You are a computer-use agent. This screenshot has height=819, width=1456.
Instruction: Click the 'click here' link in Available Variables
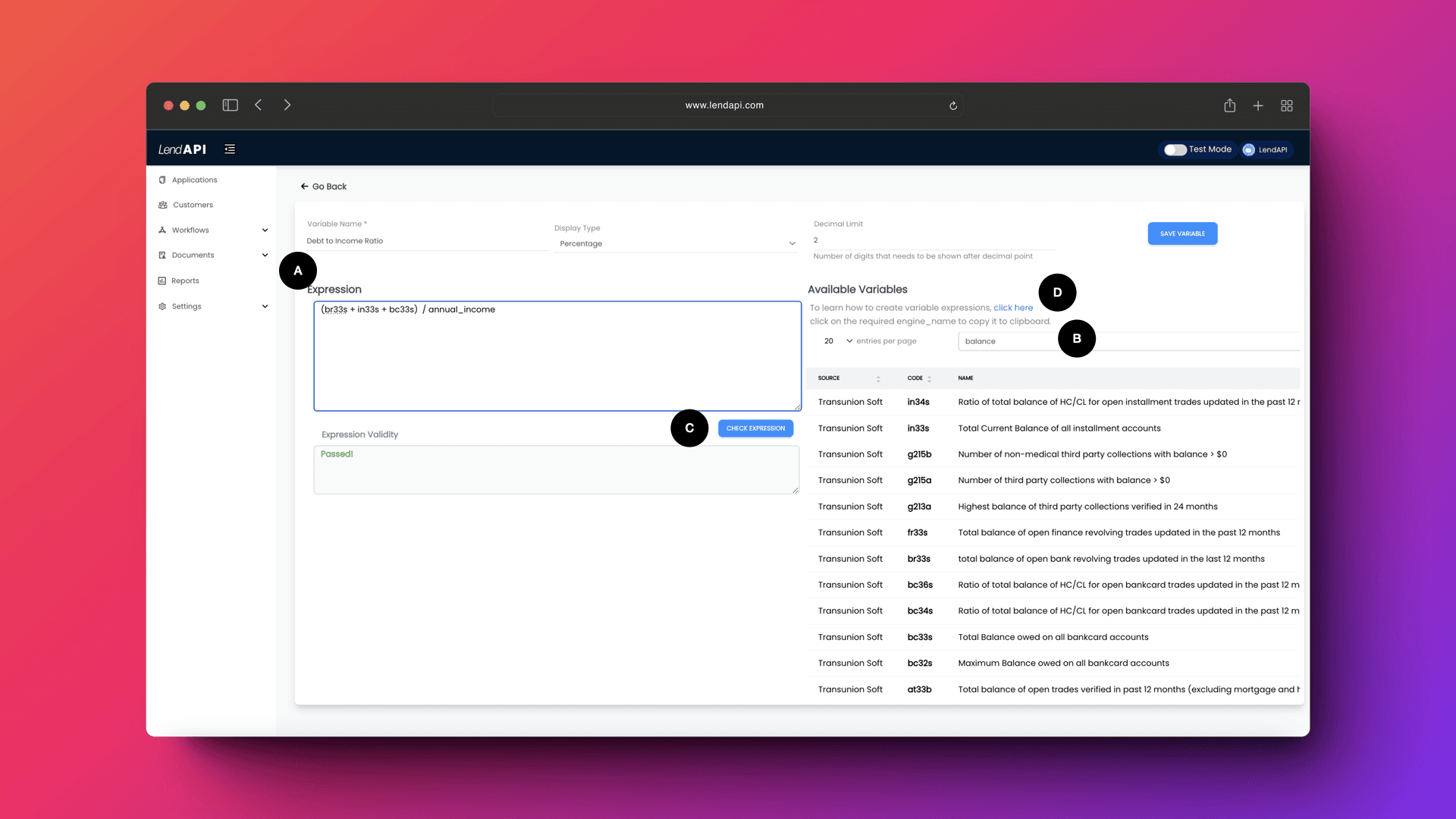pos(1013,307)
